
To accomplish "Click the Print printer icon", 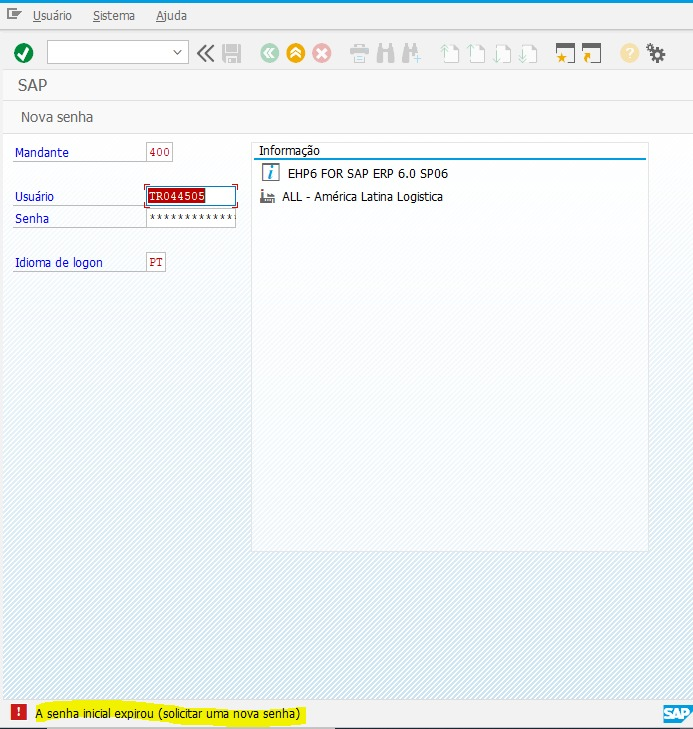I will pyautogui.click(x=359, y=53).
